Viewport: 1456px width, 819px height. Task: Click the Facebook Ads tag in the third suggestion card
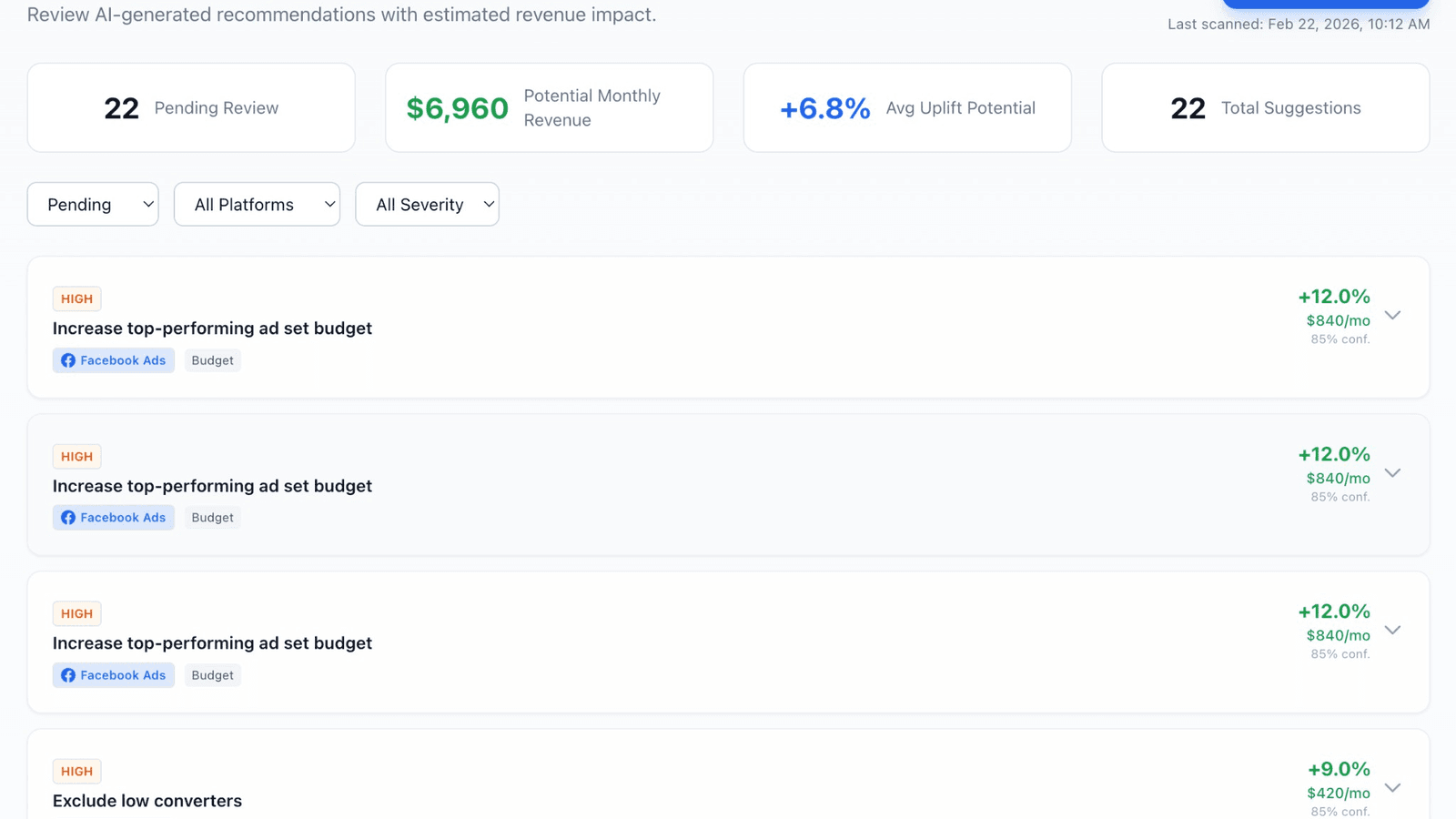114,675
